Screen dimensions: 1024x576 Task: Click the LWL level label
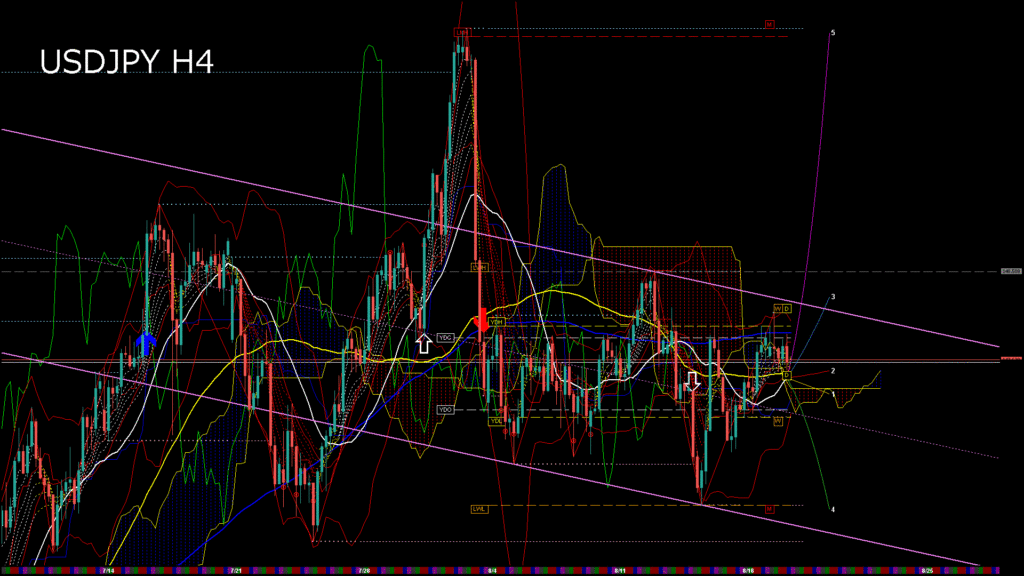[479, 509]
